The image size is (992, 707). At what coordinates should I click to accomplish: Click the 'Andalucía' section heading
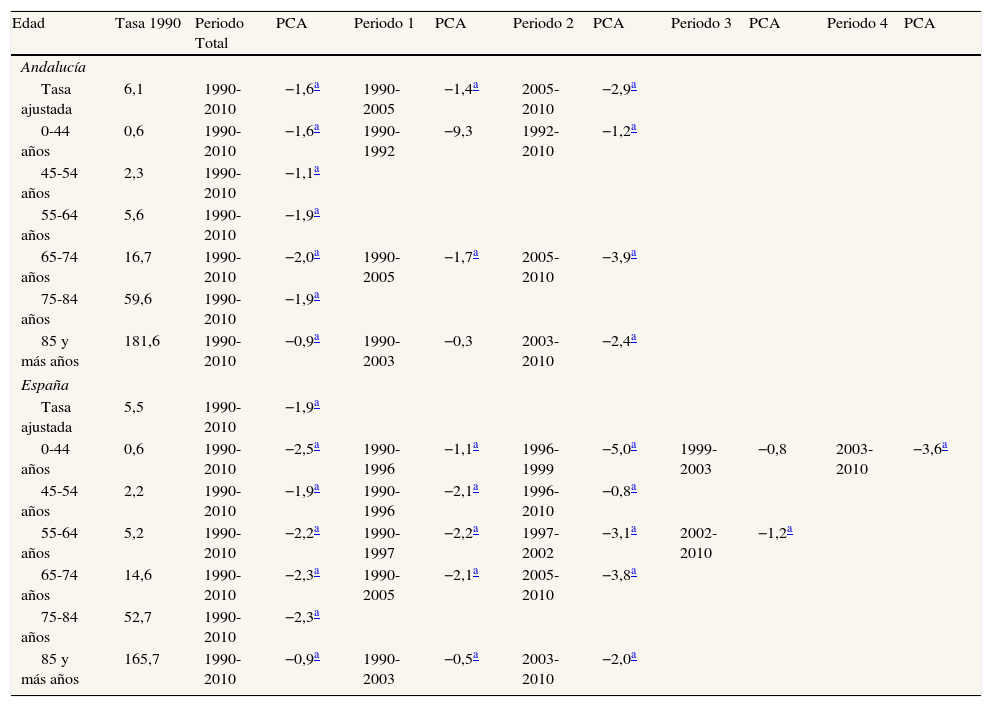[x=53, y=68]
